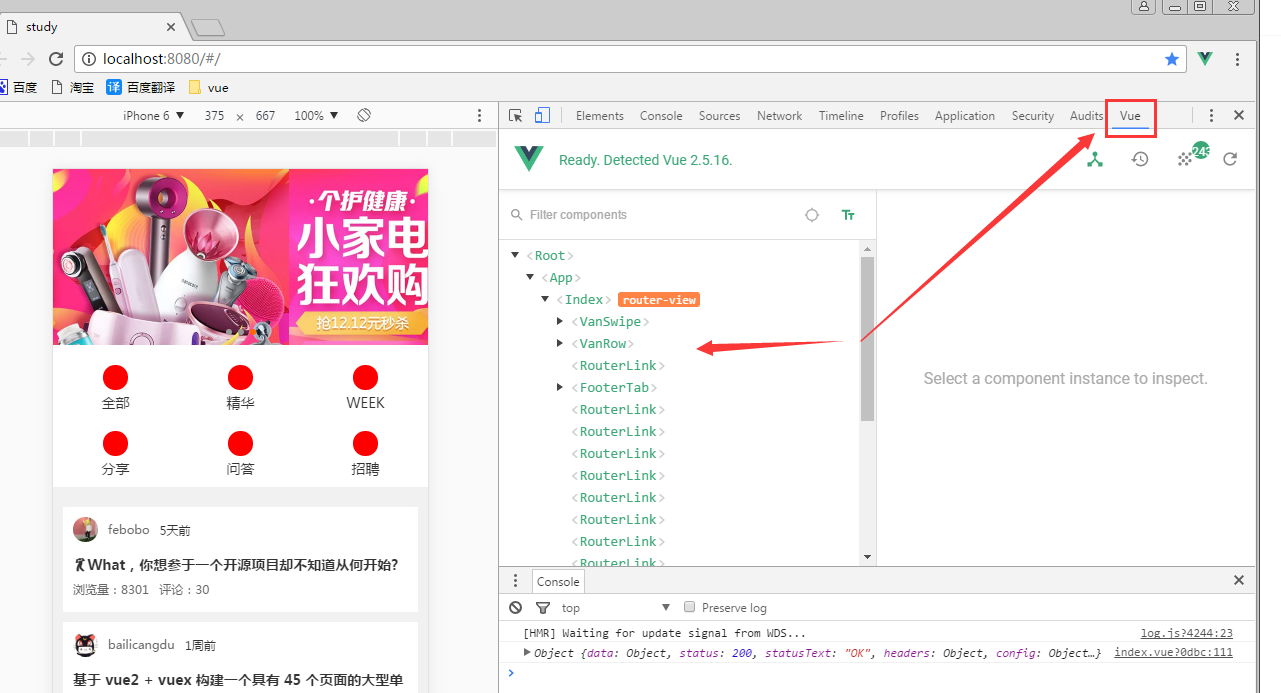Open Vuex history view
The width and height of the screenshot is (1281, 693).
click(x=1140, y=159)
